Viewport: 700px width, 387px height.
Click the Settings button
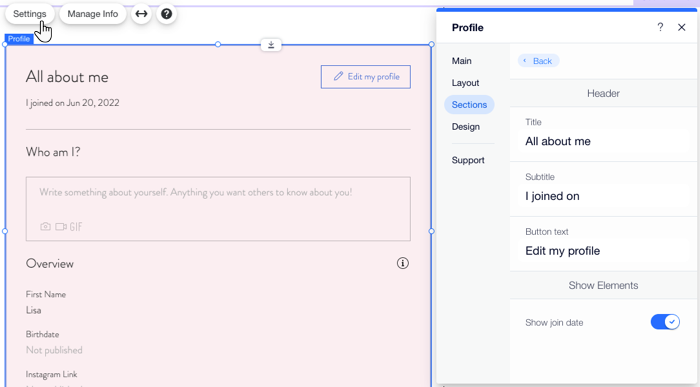pos(29,14)
